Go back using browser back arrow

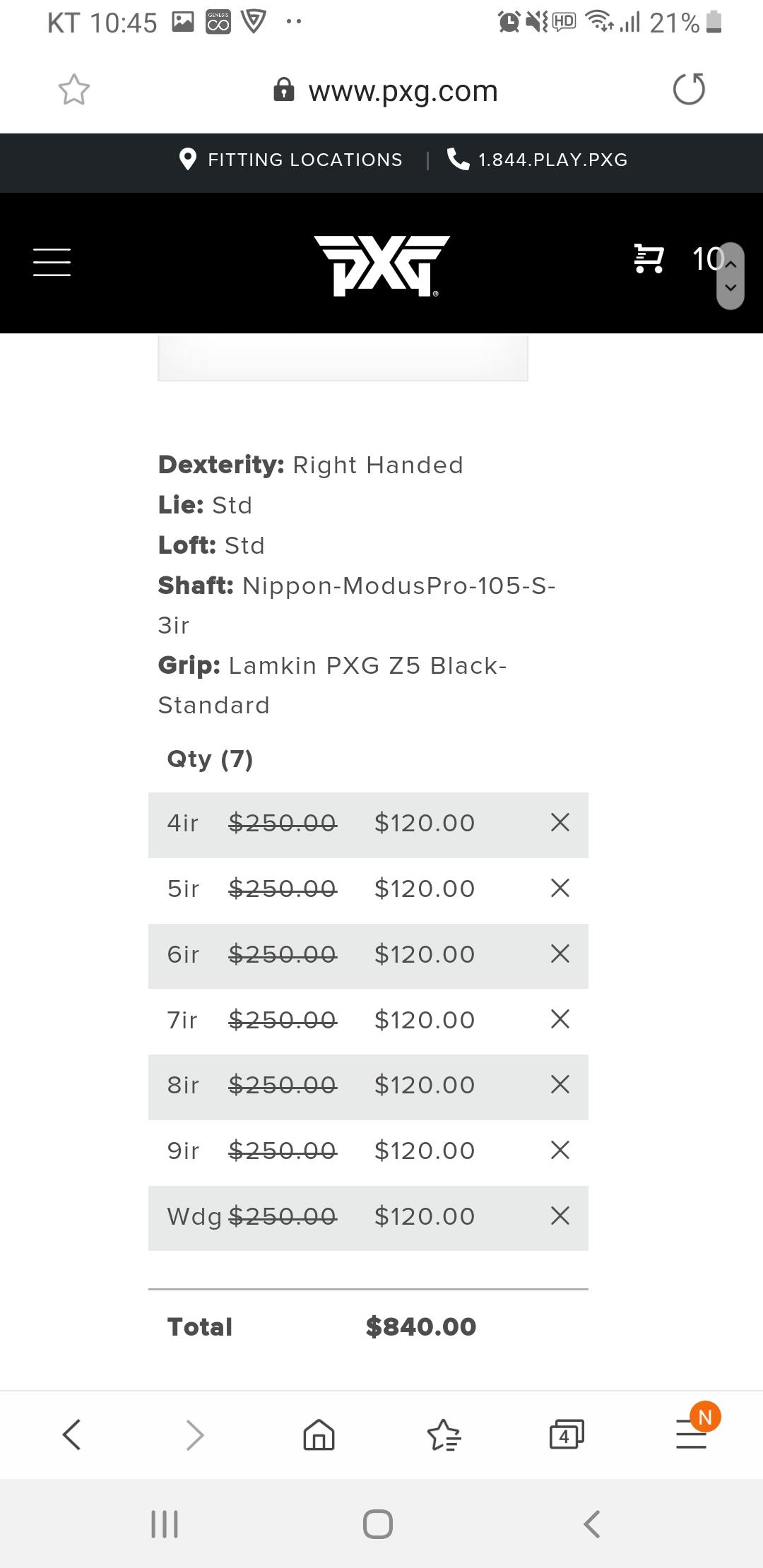[72, 1435]
